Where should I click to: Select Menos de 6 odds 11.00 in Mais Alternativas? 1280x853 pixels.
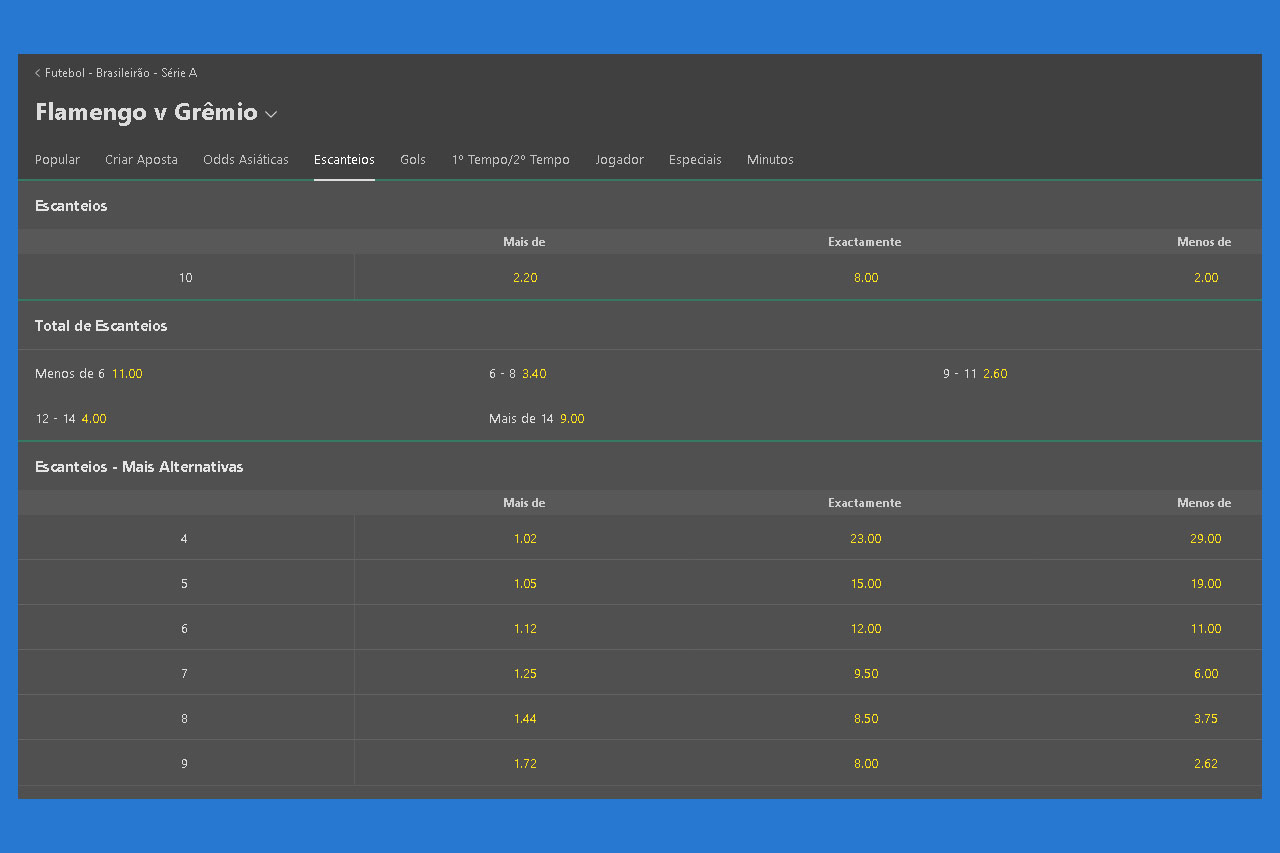tap(1206, 629)
